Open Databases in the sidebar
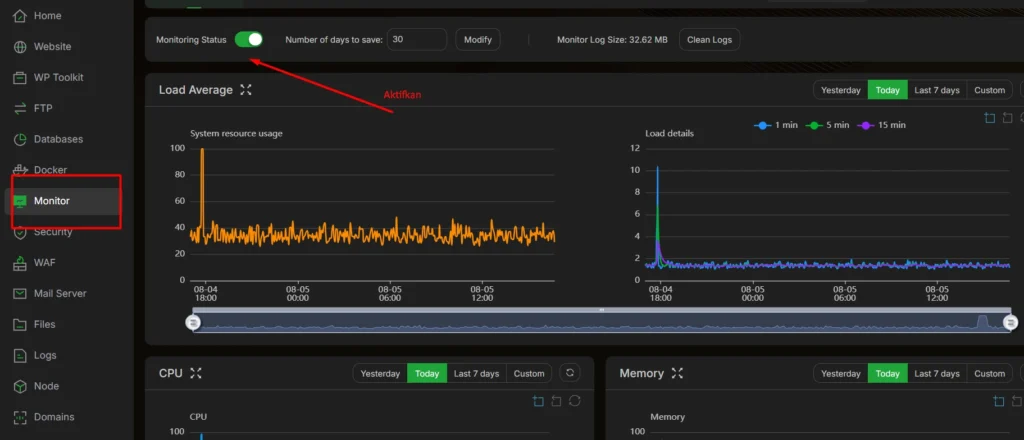 point(58,139)
